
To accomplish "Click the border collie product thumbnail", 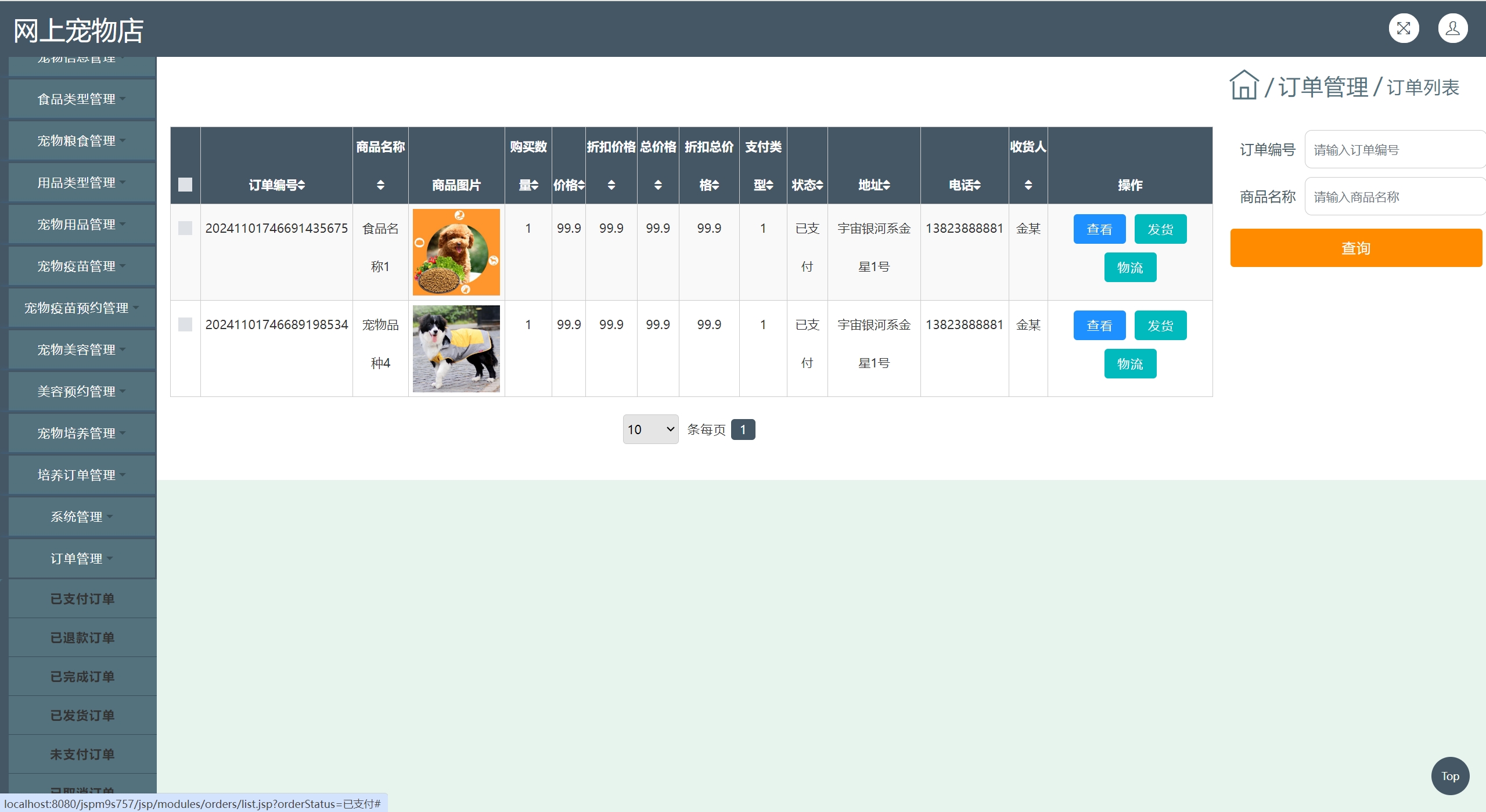I will pyautogui.click(x=456, y=349).
